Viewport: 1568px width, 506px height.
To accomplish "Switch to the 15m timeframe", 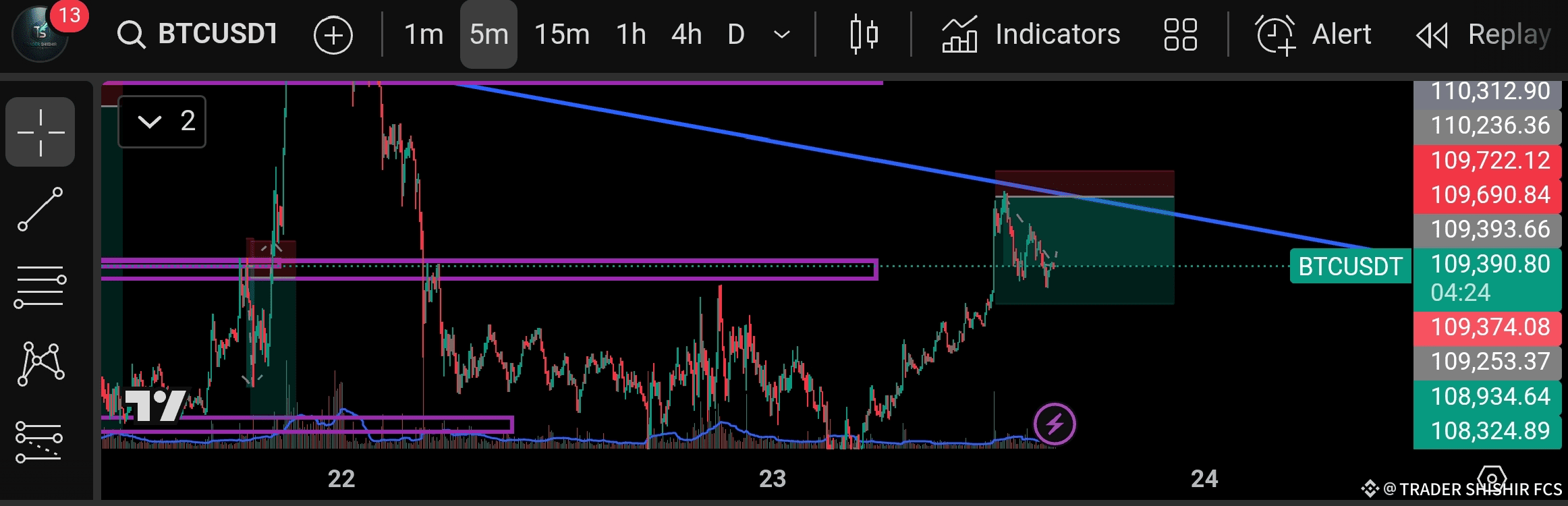I will 561,34.
